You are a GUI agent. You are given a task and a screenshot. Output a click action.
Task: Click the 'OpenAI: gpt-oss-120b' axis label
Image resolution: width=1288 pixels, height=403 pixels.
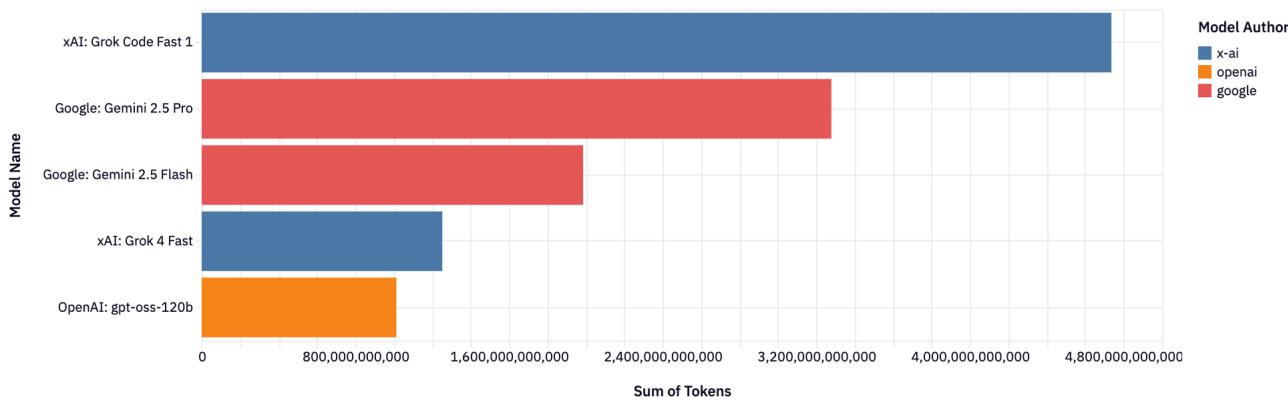pyautogui.click(x=125, y=307)
